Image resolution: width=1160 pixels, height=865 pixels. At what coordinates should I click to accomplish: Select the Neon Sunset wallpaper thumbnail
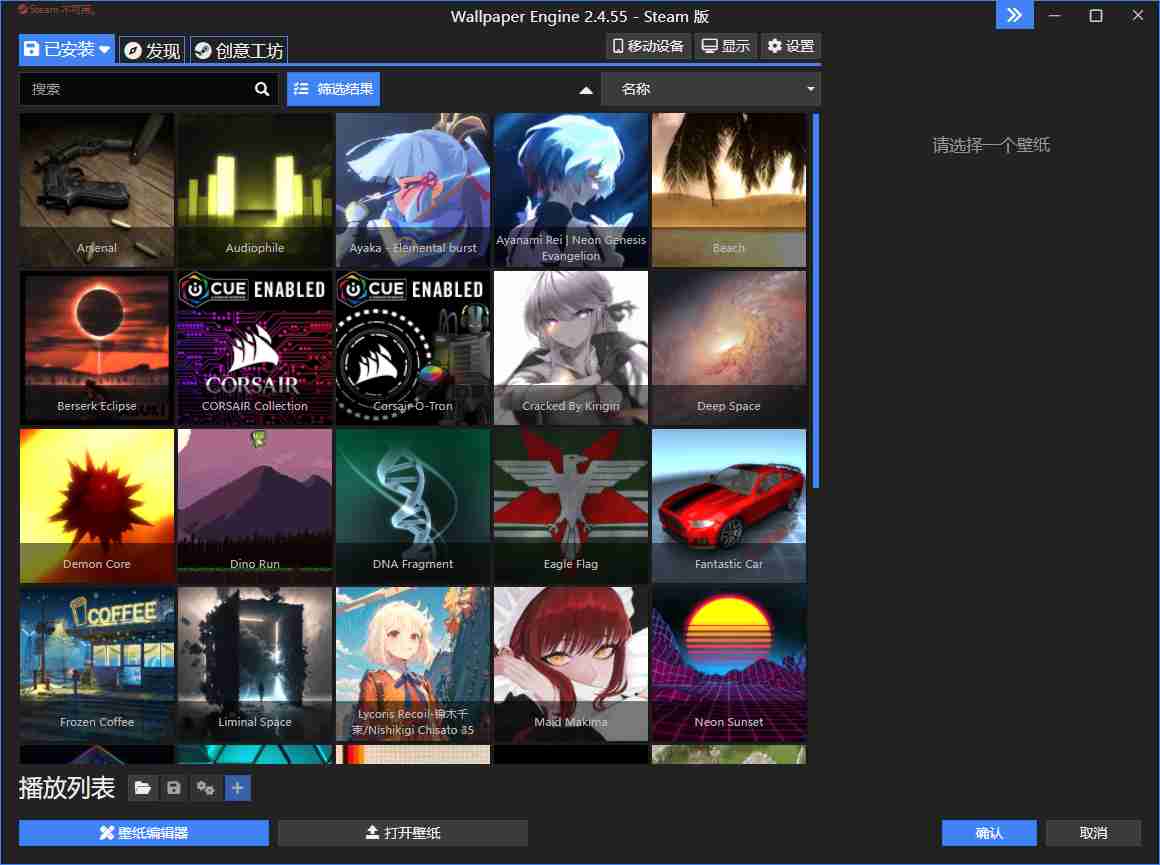click(x=728, y=664)
